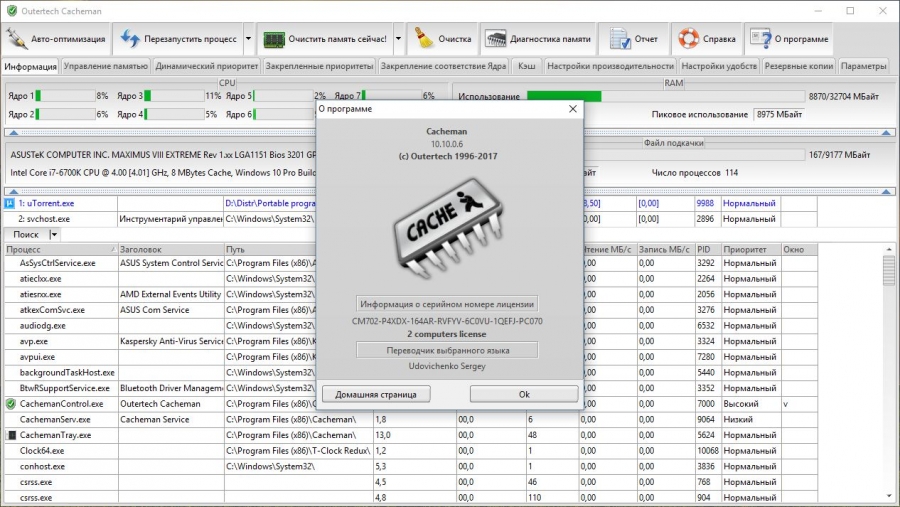
Task: Click the Авто-оптимизация wand icon
Action: pos(16,39)
